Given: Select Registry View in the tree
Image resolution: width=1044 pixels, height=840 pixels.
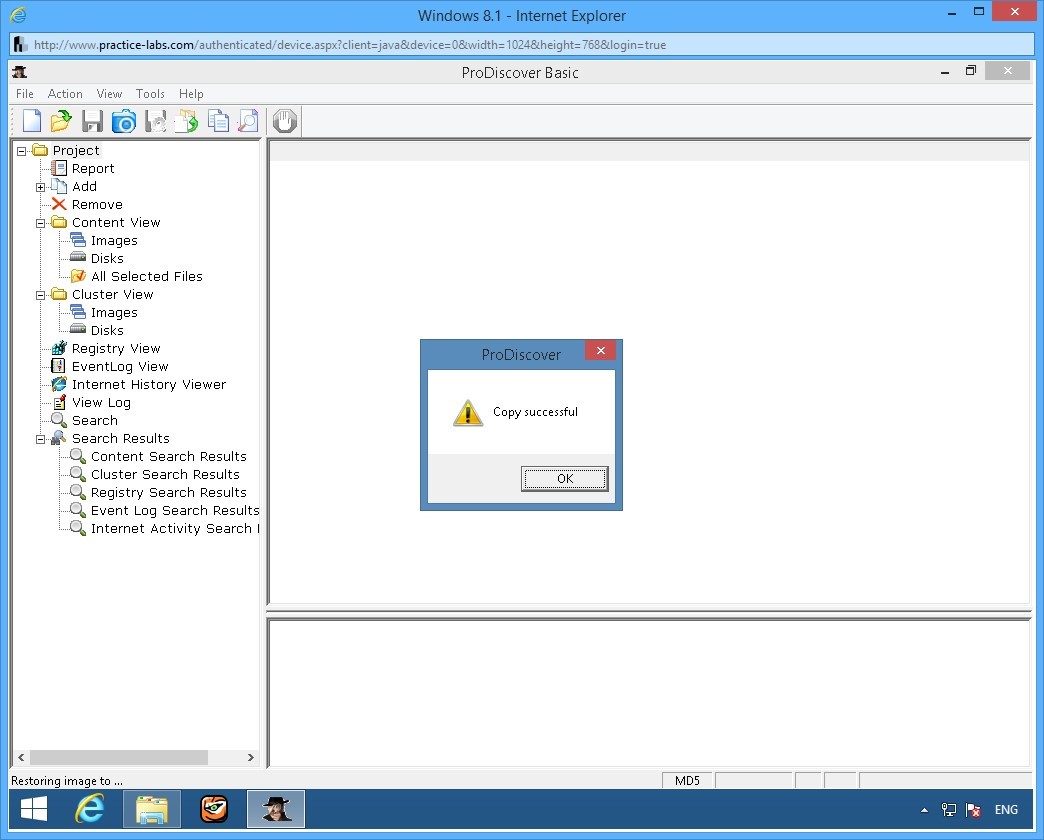Looking at the screenshot, I should [115, 349].
